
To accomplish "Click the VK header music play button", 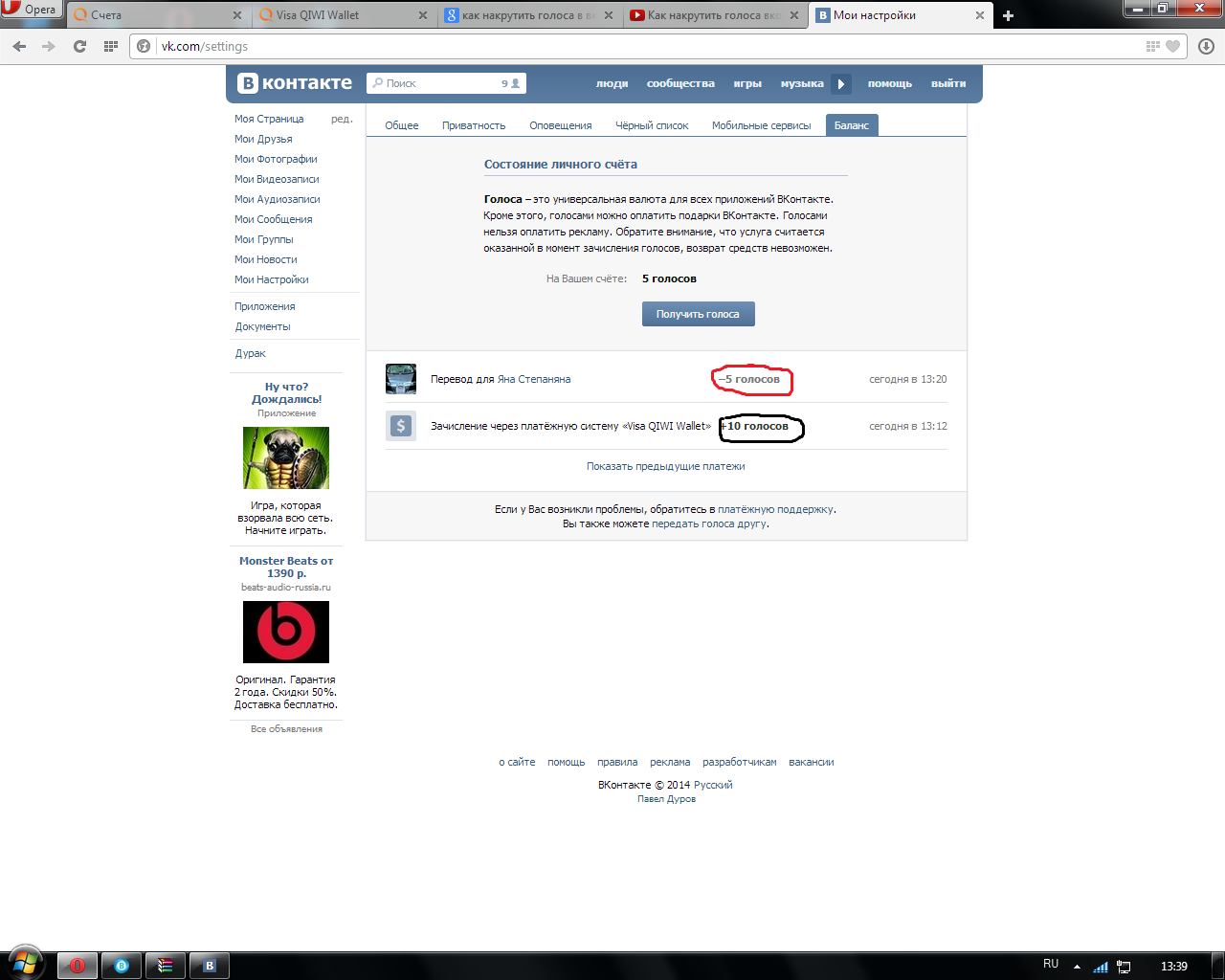I will pyautogui.click(x=841, y=84).
